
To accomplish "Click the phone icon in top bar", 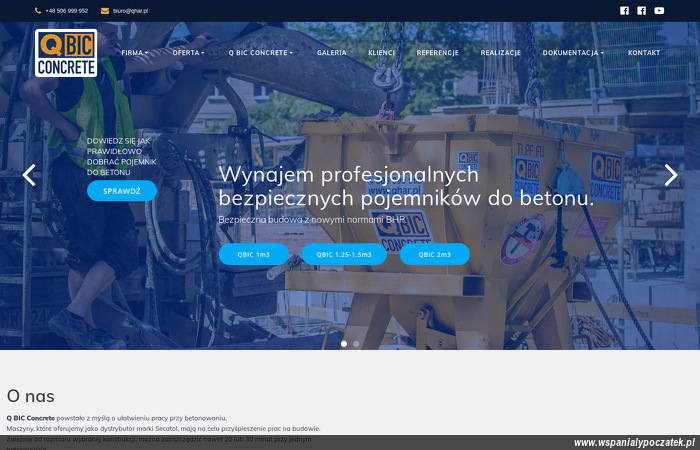I will point(38,11).
